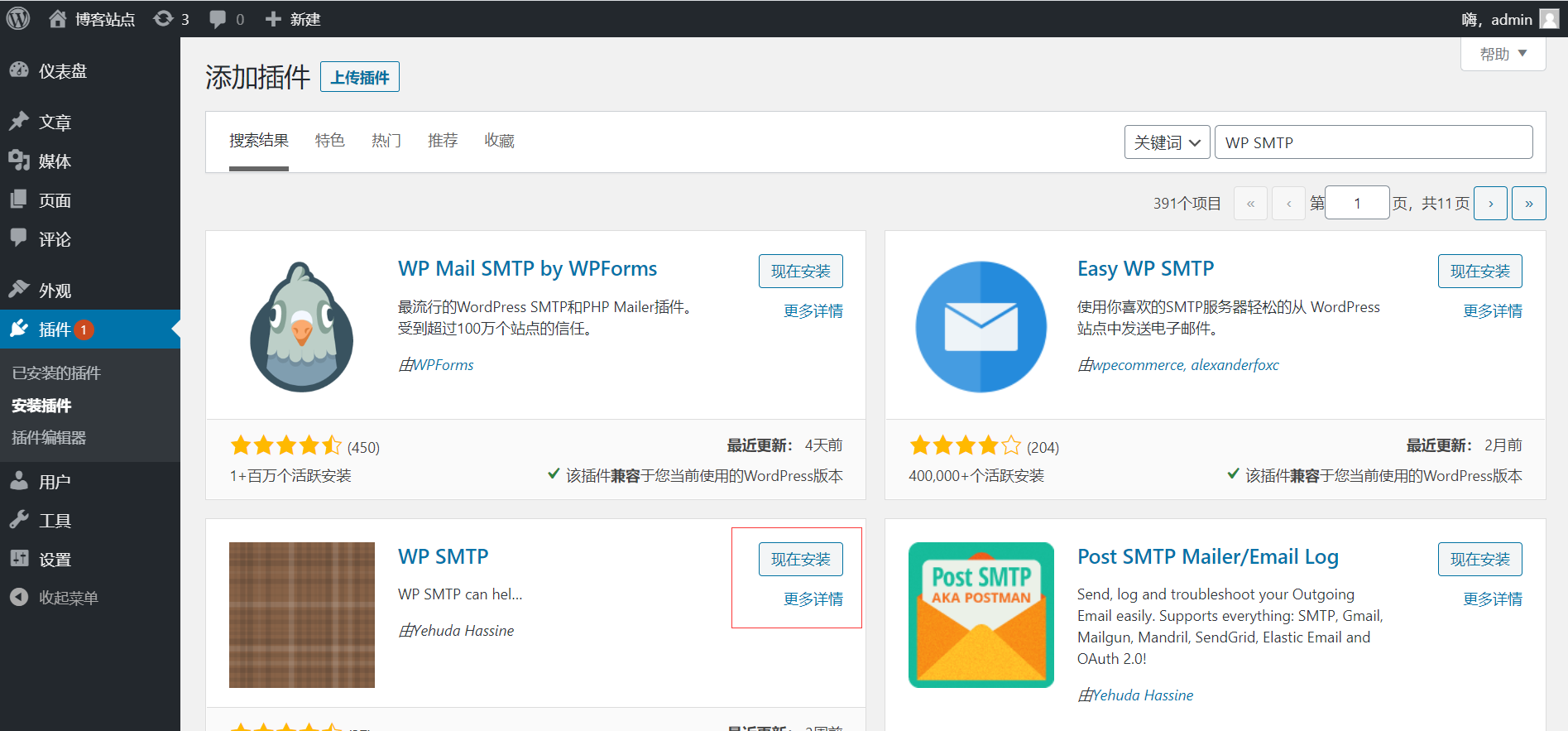Open the updates icon showing 3
The height and width of the screenshot is (731, 1568).
(x=164, y=18)
